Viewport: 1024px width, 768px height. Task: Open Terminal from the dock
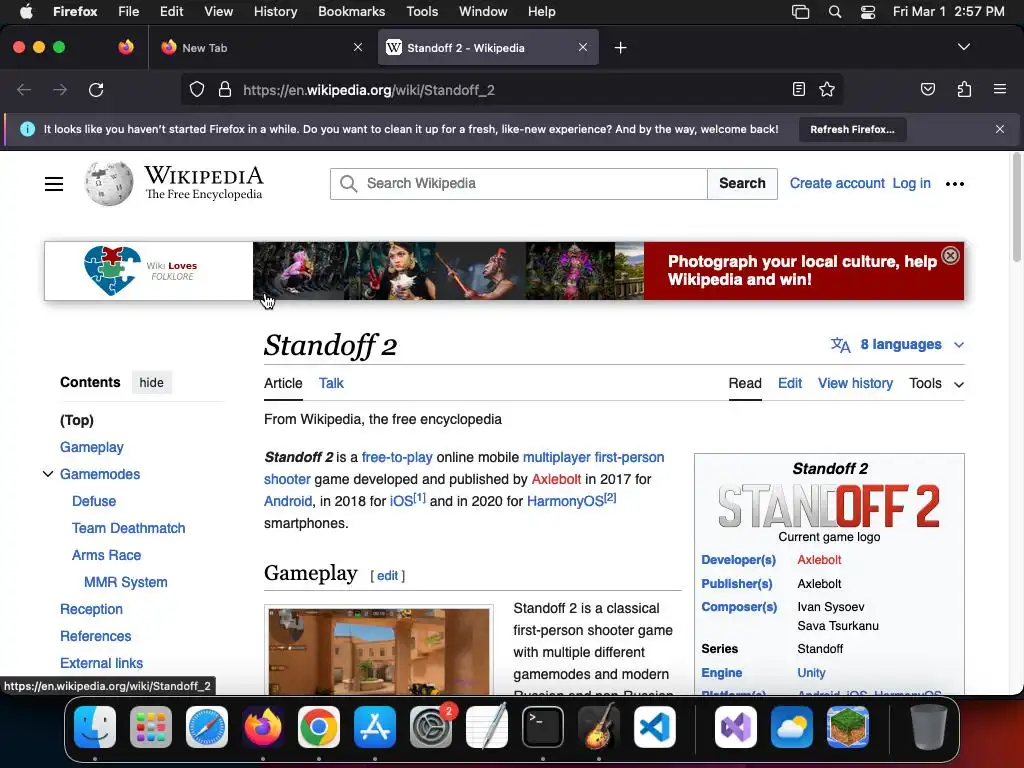543,727
